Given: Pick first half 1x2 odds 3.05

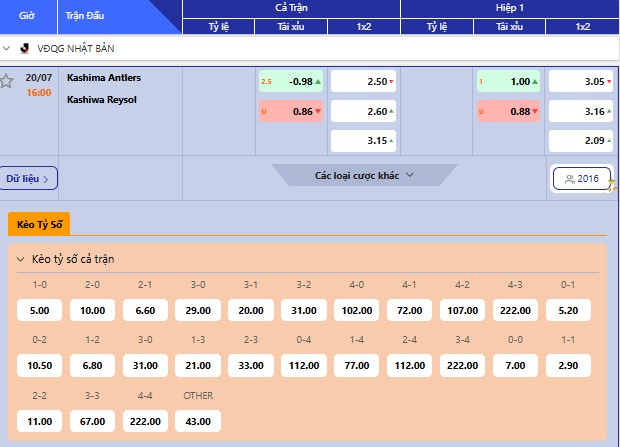Looking at the screenshot, I should pos(581,81).
